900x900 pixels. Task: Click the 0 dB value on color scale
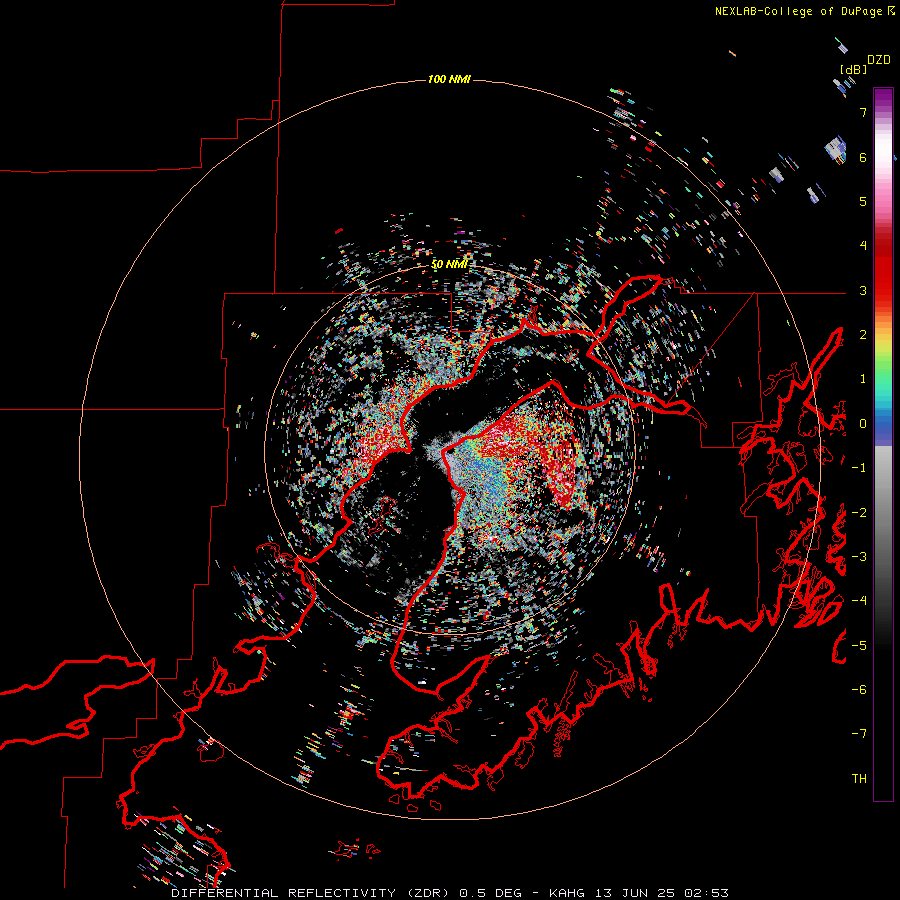(x=863, y=424)
